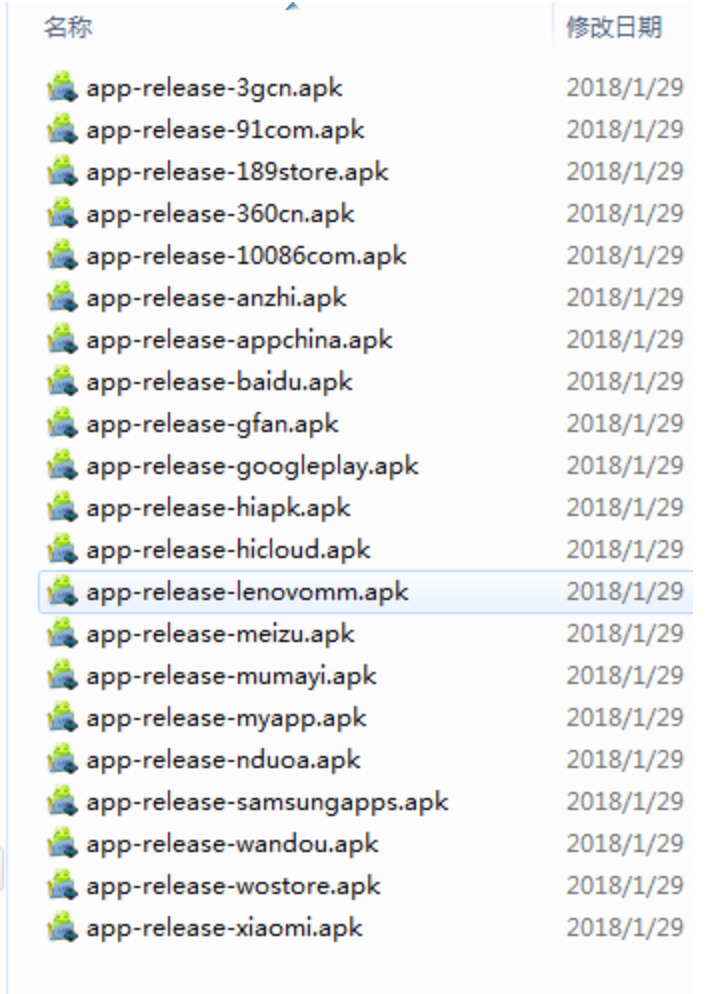
Task: Click the 2018/1/29 date in the 360cn row
Action: point(625,214)
